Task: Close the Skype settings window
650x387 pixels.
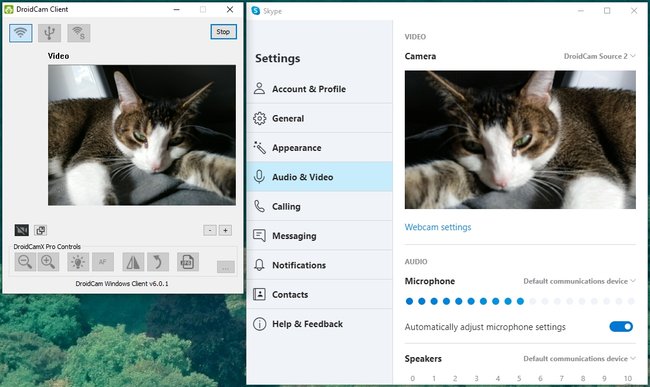Action: point(634,11)
